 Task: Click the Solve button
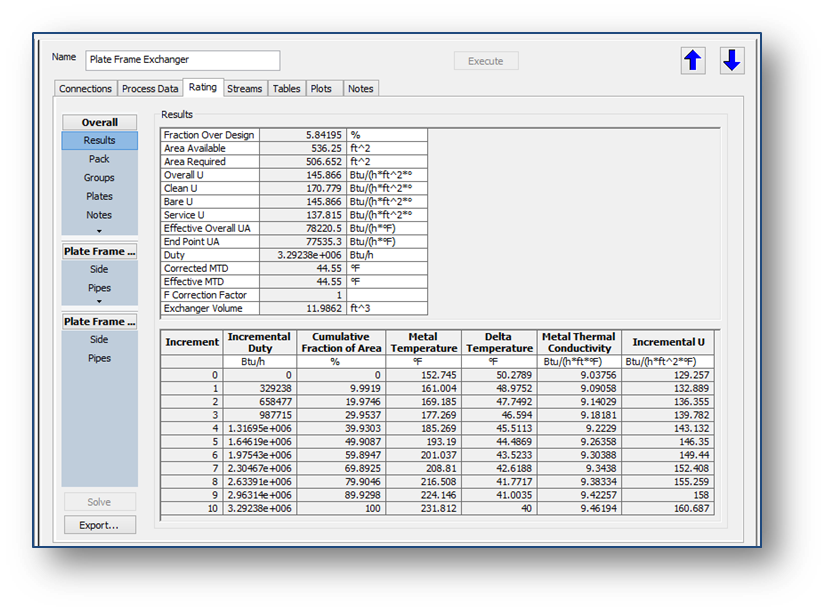pyautogui.click(x=99, y=502)
